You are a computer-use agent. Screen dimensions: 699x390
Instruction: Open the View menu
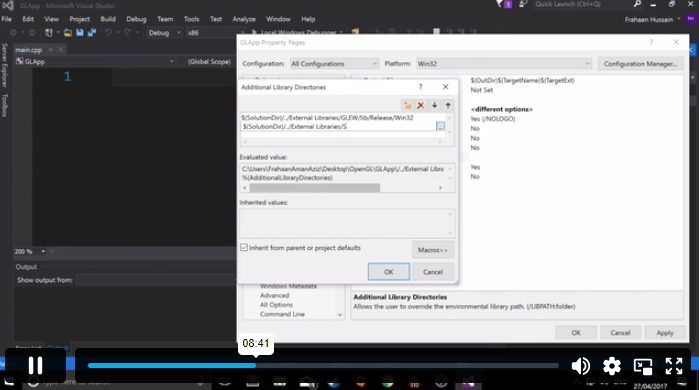point(51,19)
